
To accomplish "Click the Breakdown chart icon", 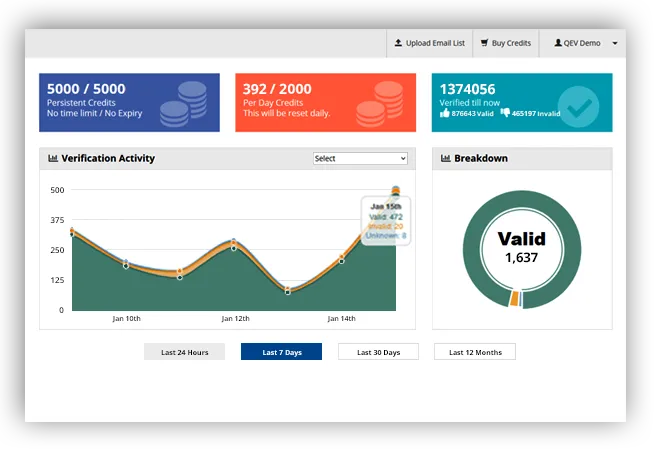I will [445, 158].
